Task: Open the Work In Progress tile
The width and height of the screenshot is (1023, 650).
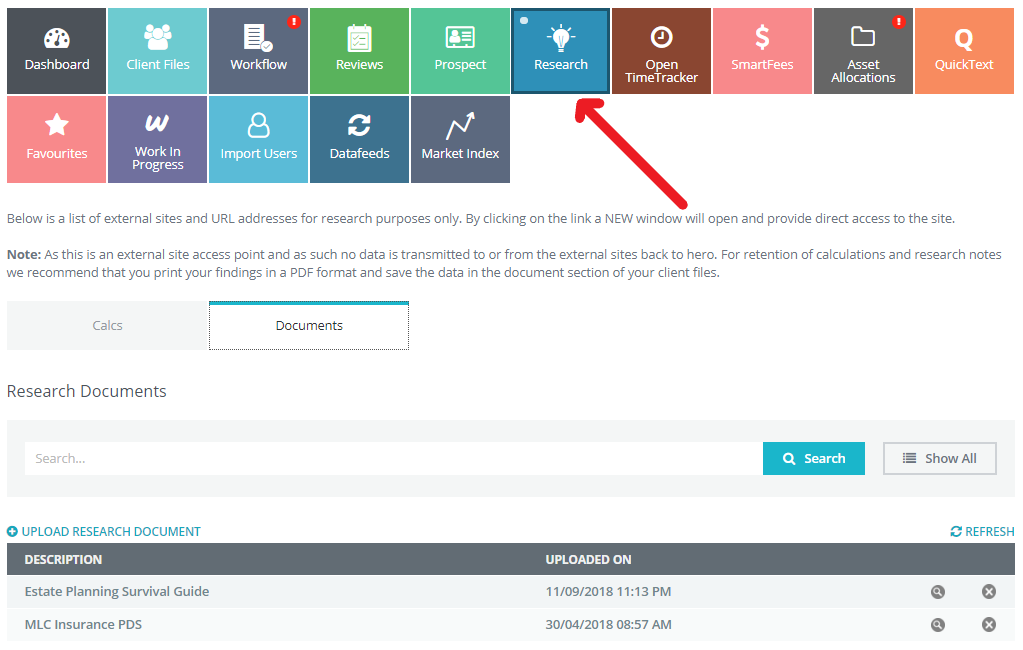Action: (157, 139)
